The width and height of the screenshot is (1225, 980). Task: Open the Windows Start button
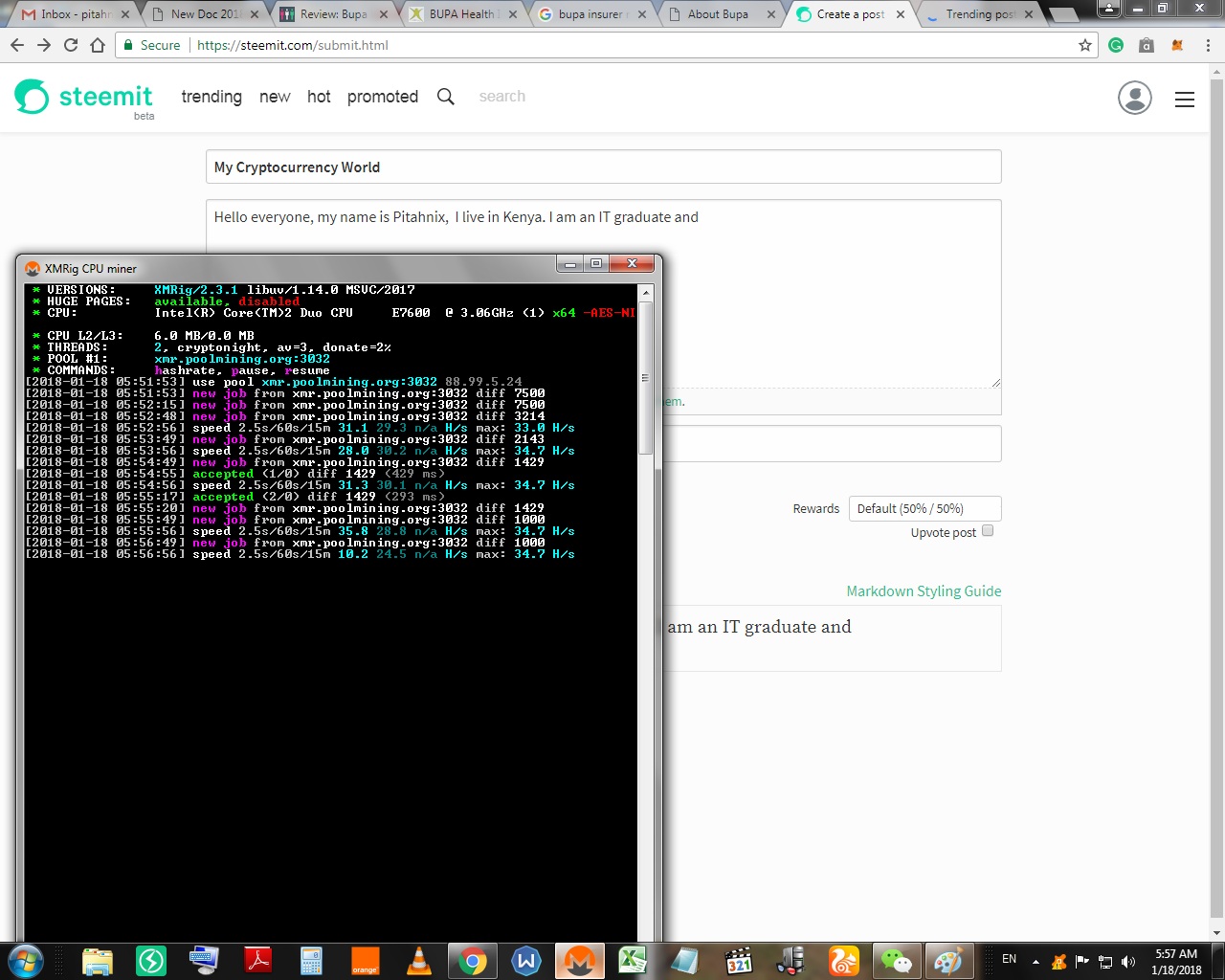pos(25,960)
